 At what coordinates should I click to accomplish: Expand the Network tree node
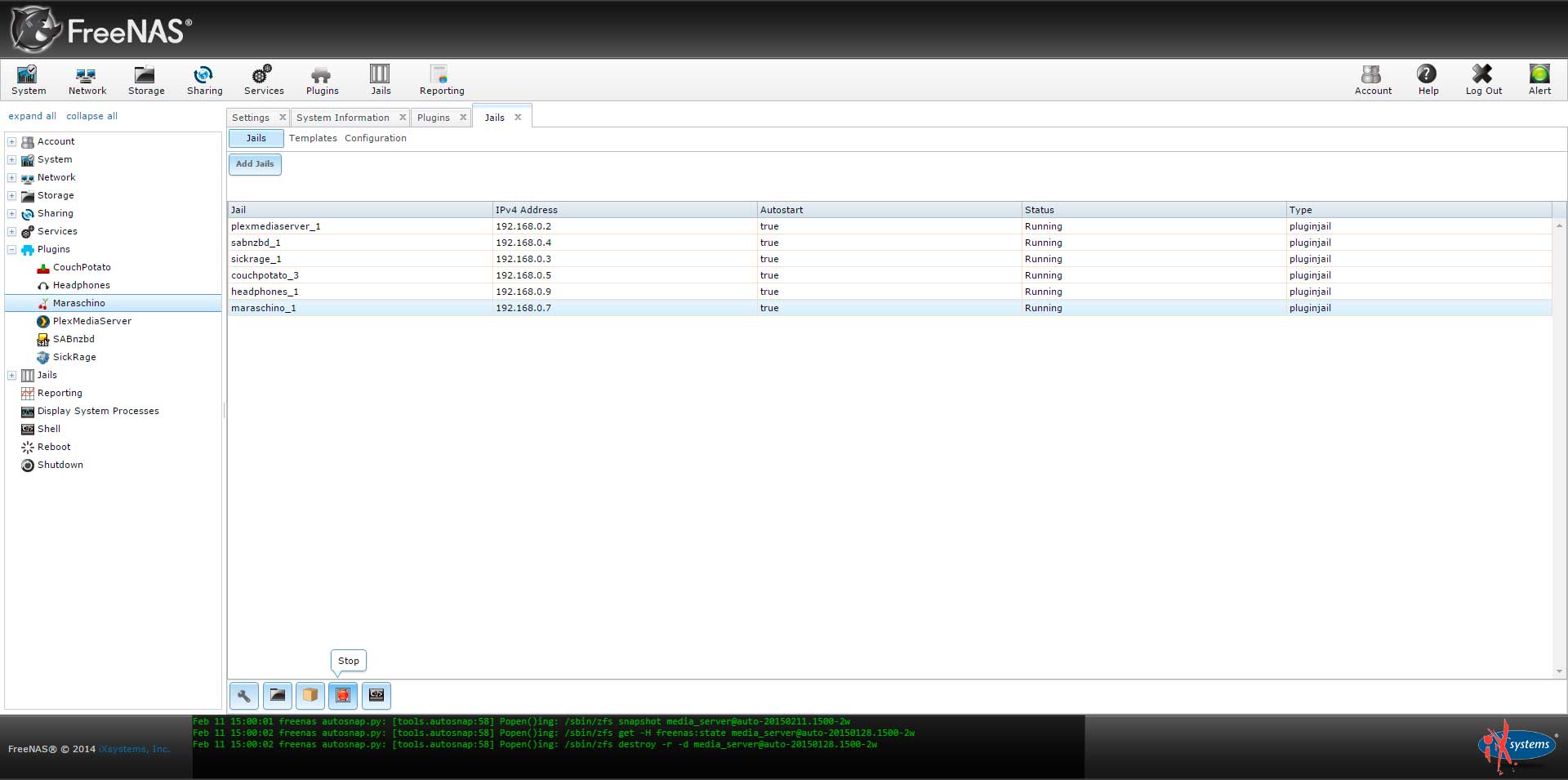tap(12, 177)
